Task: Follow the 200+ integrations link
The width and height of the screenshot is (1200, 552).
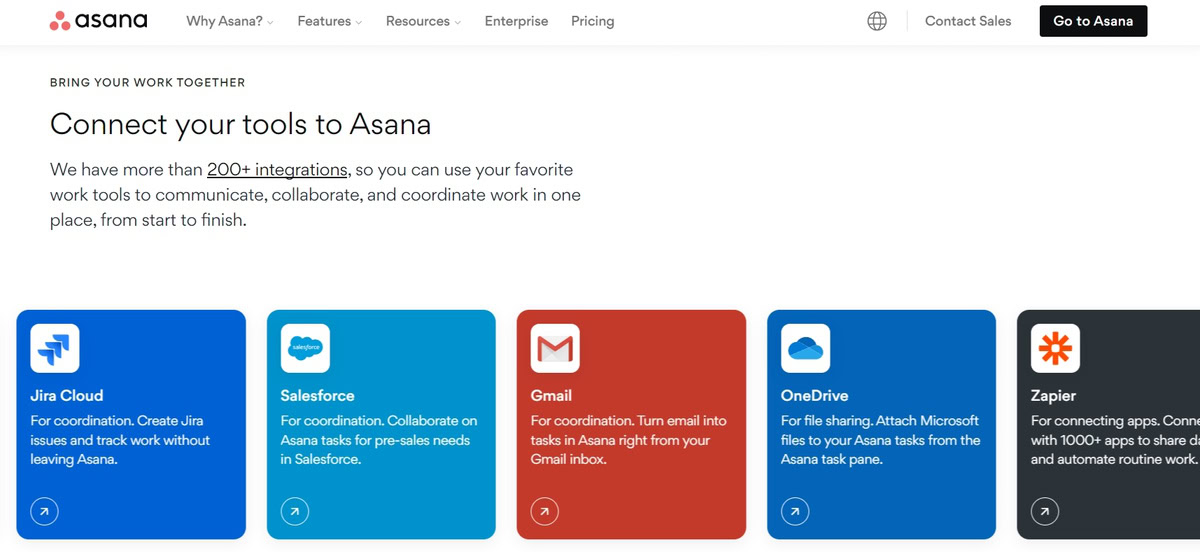Action: (277, 169)
